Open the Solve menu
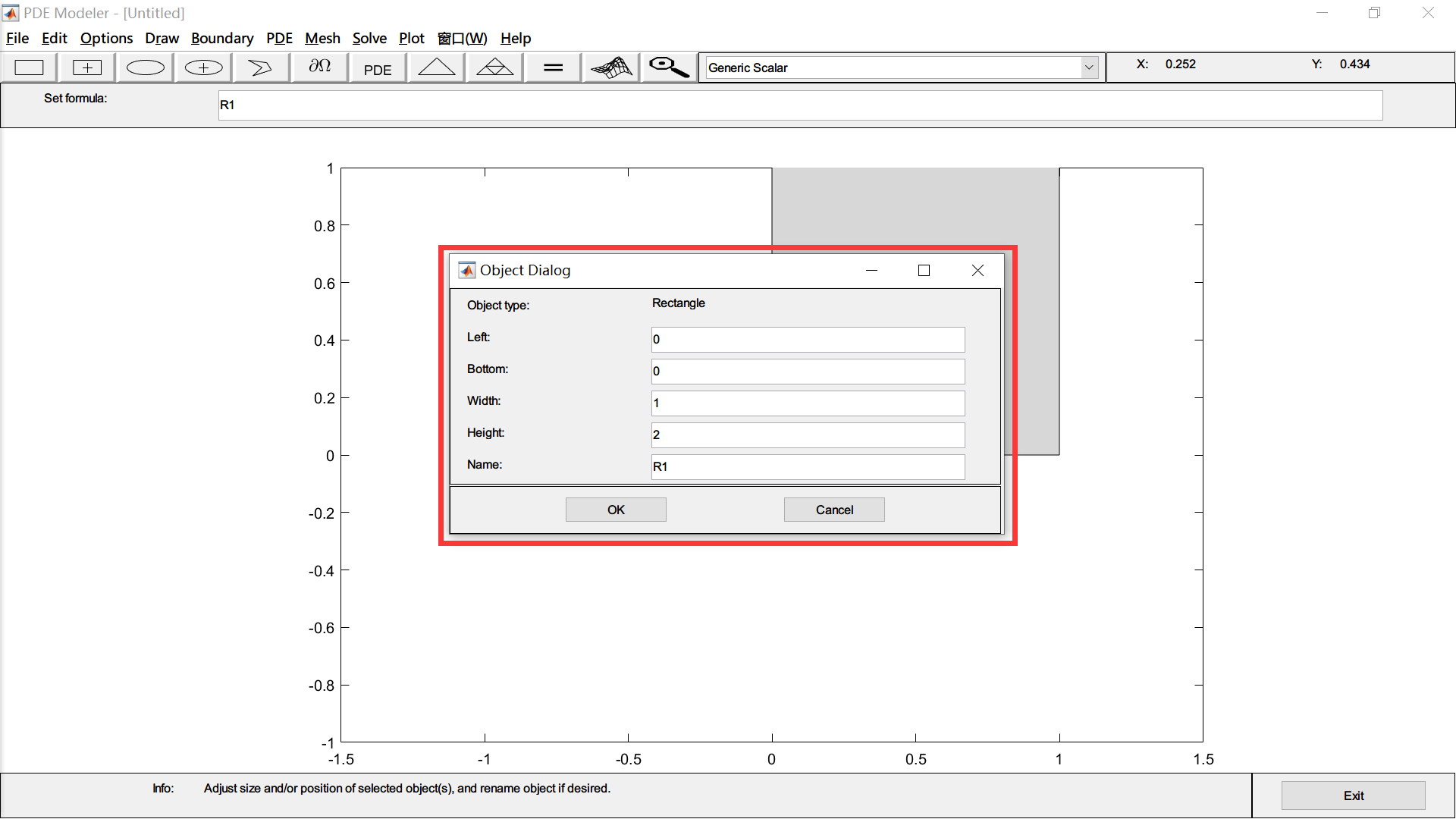1456x819 pixels. 369,38
